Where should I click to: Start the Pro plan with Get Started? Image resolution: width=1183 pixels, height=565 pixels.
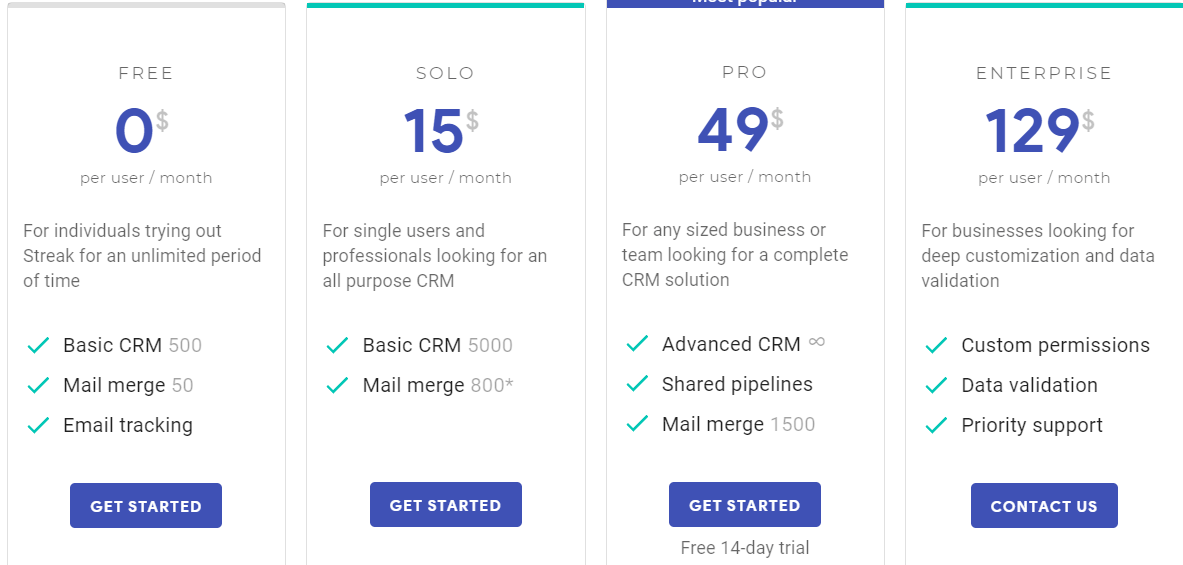point(744,505)
